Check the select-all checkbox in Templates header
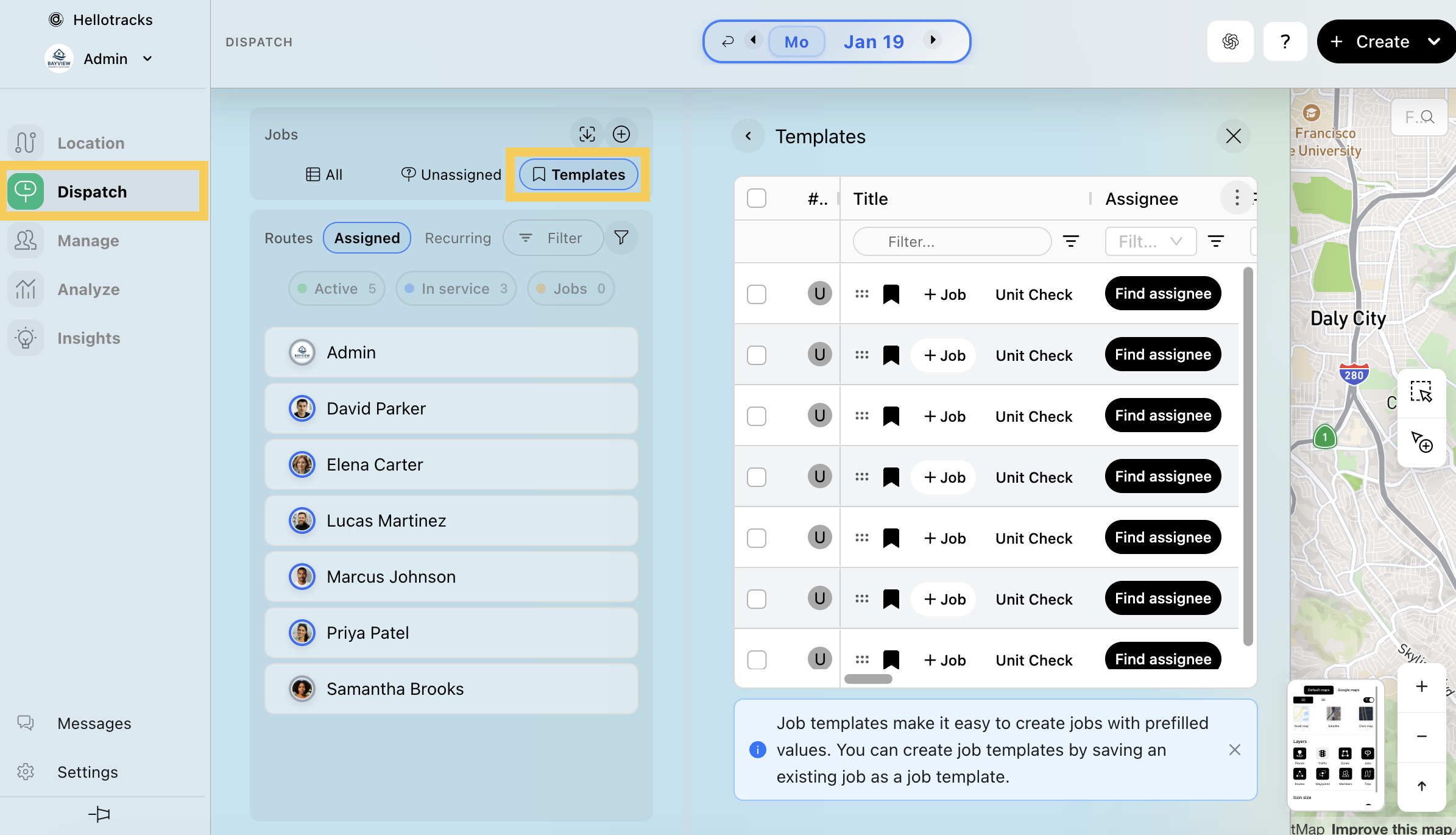The width and height of the screenshot is (1456, 835). [x=756, y=198]
